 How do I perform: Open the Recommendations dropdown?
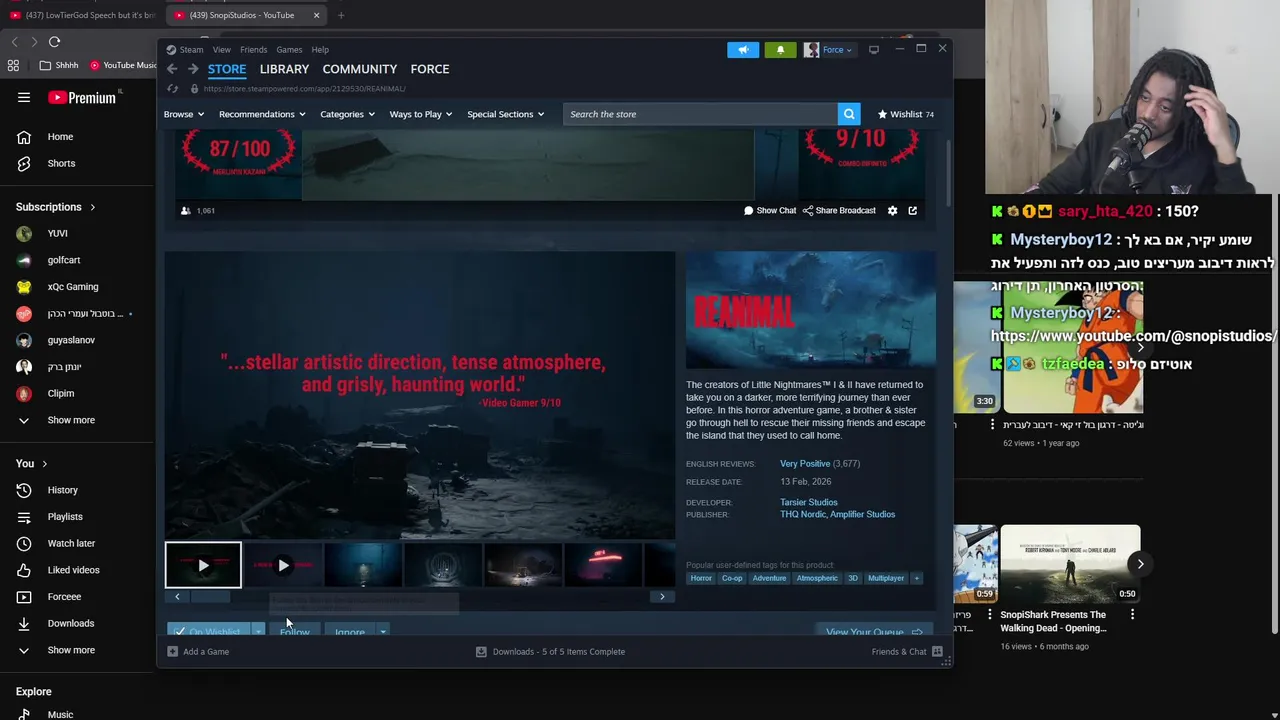[x=262, y=114]
